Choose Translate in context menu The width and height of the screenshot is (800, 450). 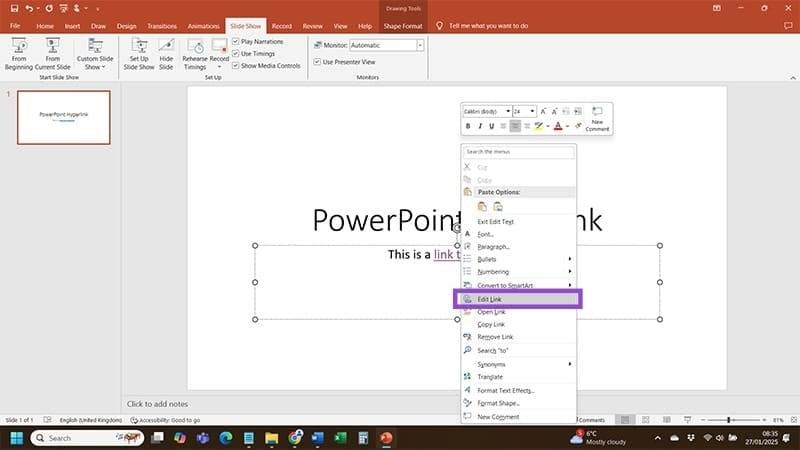click(x=518, y=377)
